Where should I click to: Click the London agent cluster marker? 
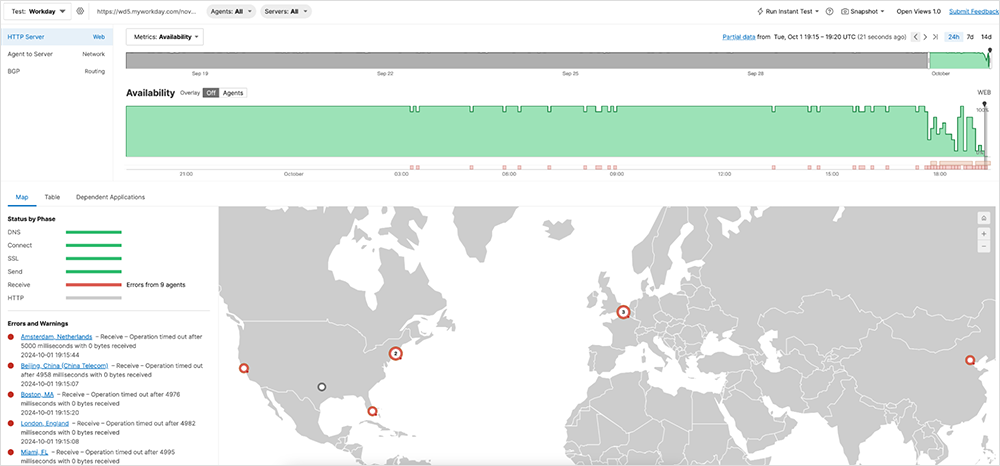click(623, 312)
